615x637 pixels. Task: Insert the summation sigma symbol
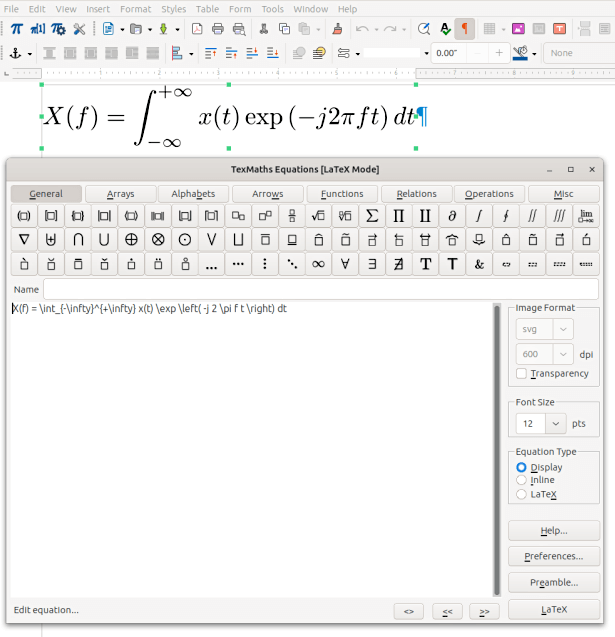point(371,216)
